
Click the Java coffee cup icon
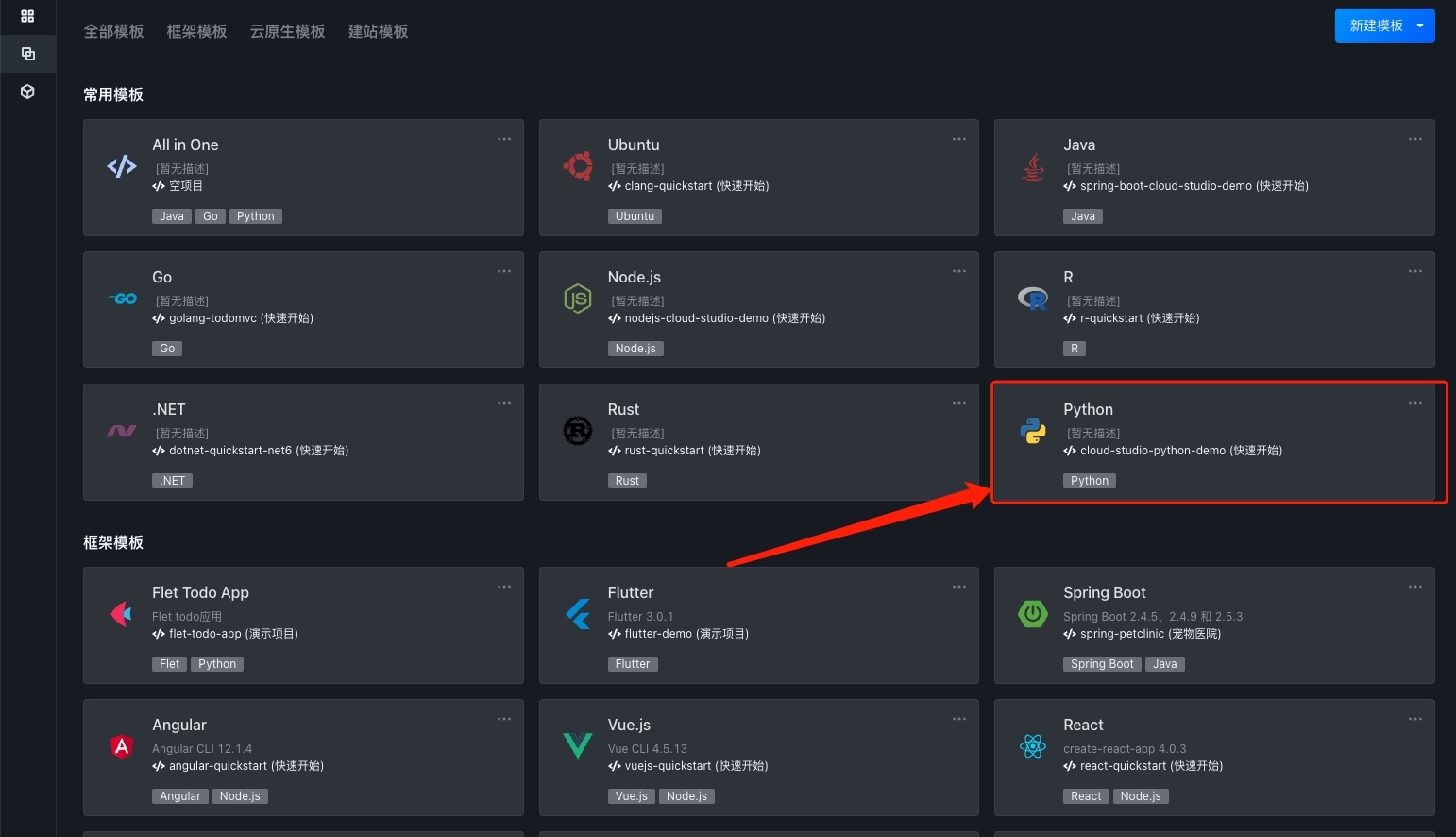(1033, 167)
